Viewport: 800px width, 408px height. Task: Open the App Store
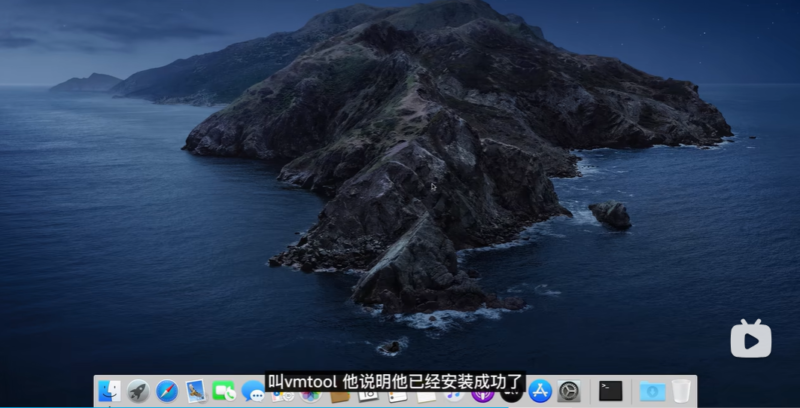pos(541,391)
